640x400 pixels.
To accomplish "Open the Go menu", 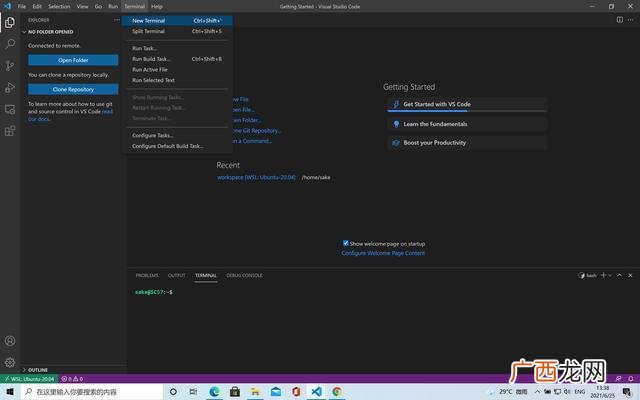I will tap(98, 7).
